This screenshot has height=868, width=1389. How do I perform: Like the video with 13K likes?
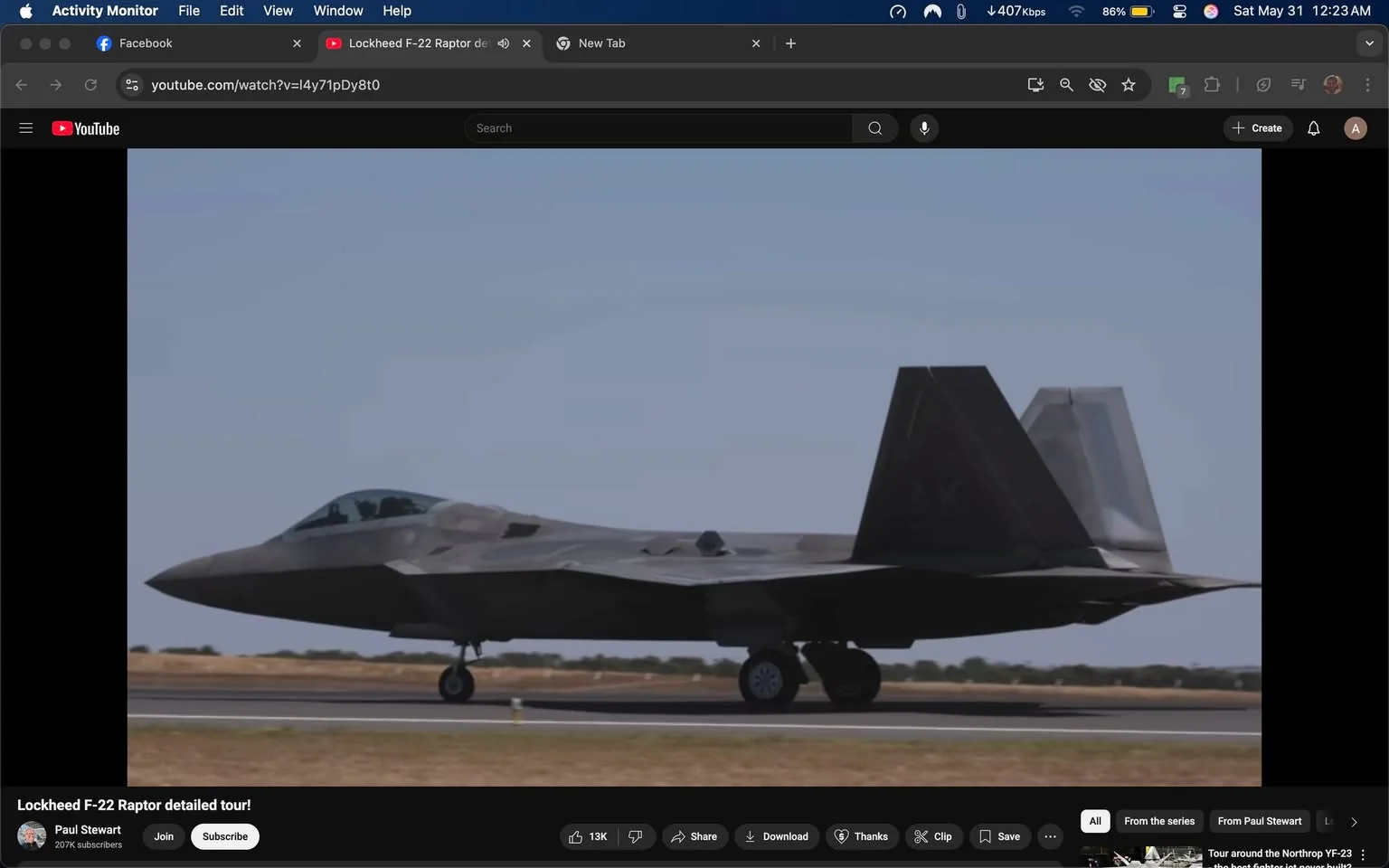pos(589,836)
